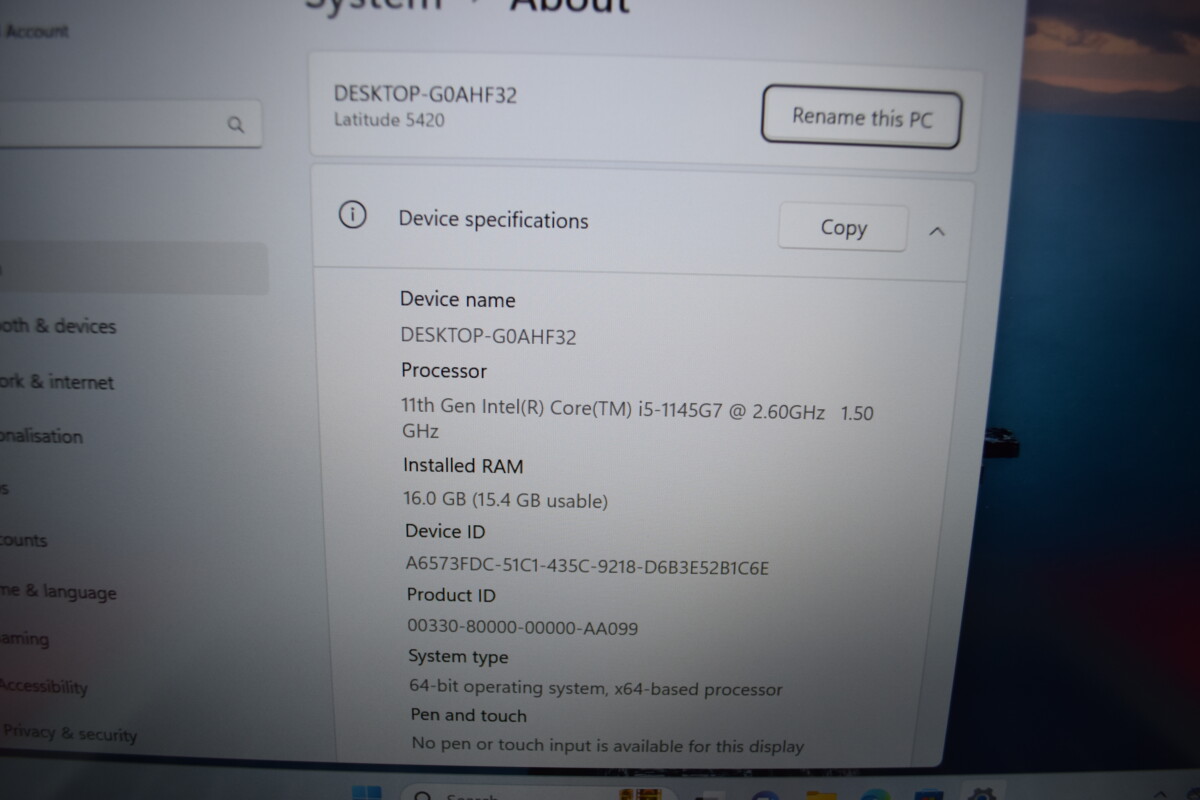The image size is (1200, 800).
Task: Click the Product ID label
Action: [451, 595]
